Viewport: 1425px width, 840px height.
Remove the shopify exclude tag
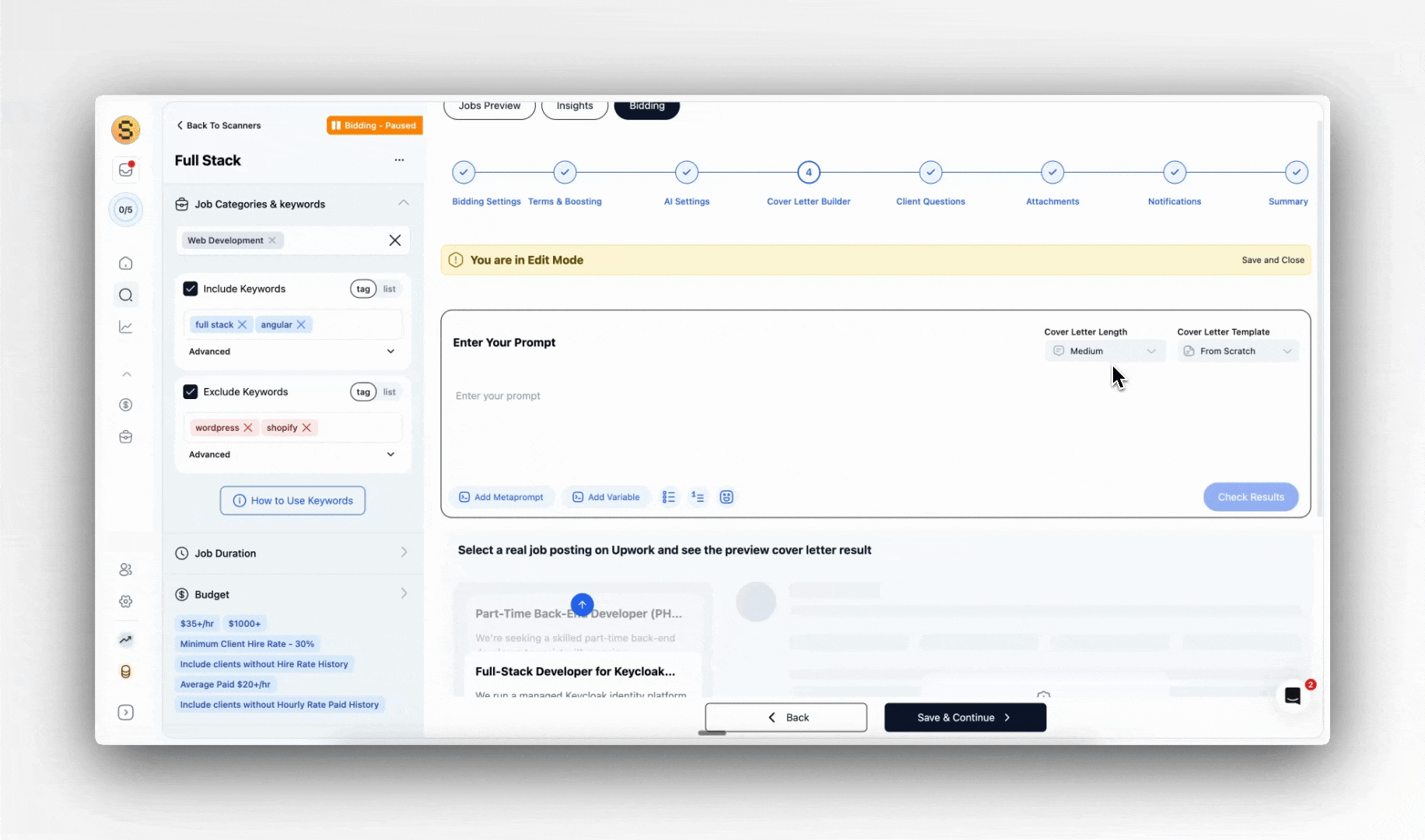(306, 428)
